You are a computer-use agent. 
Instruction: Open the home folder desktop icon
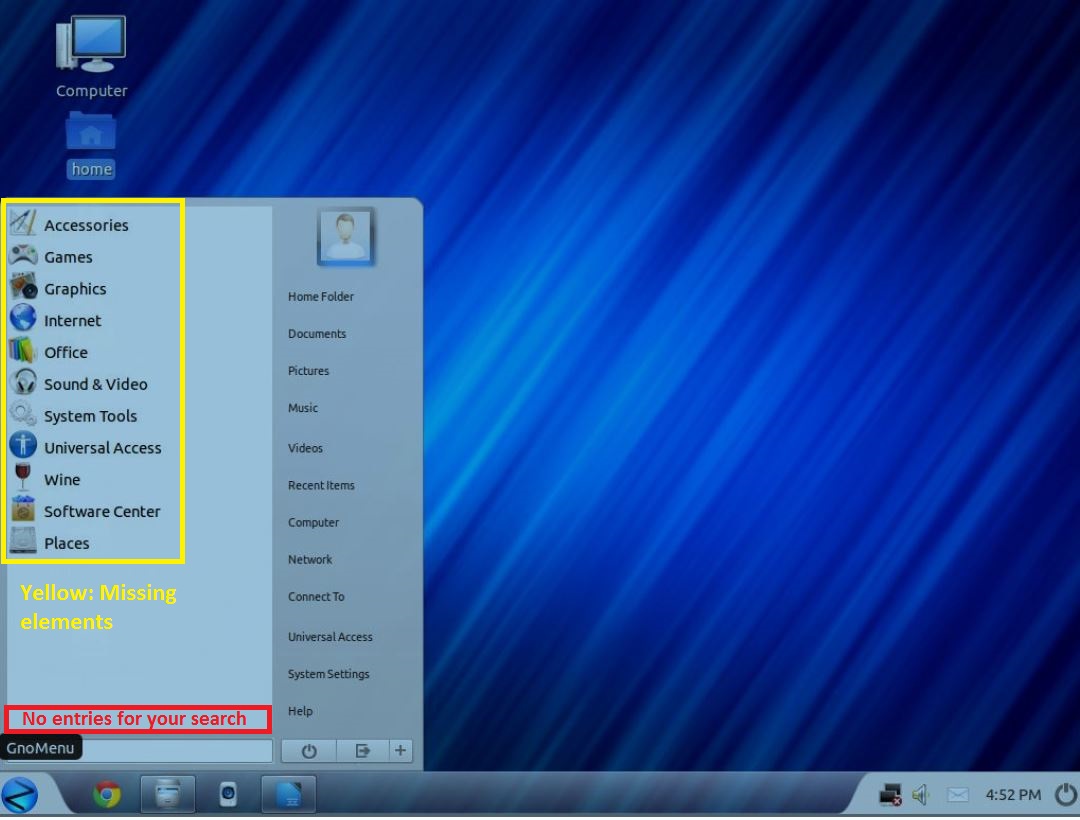[x=91, y=145]
